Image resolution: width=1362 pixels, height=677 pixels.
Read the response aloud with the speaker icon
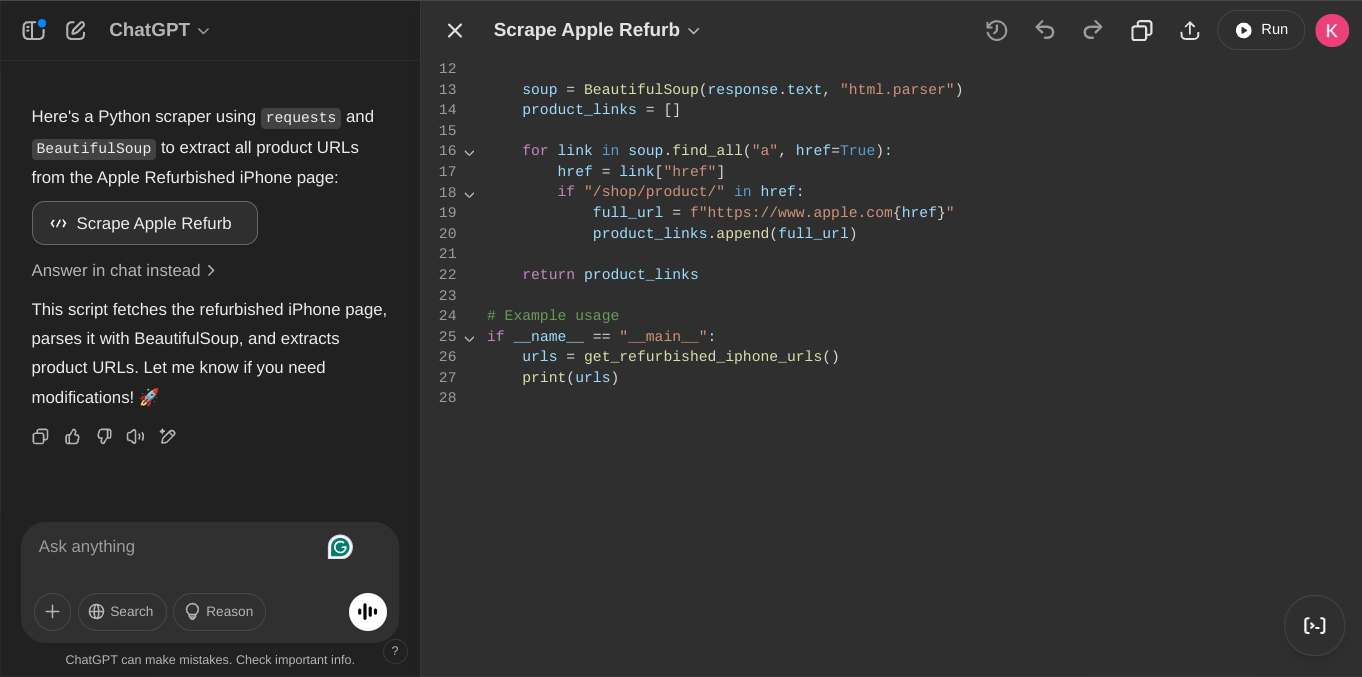(x=135, y=436)
